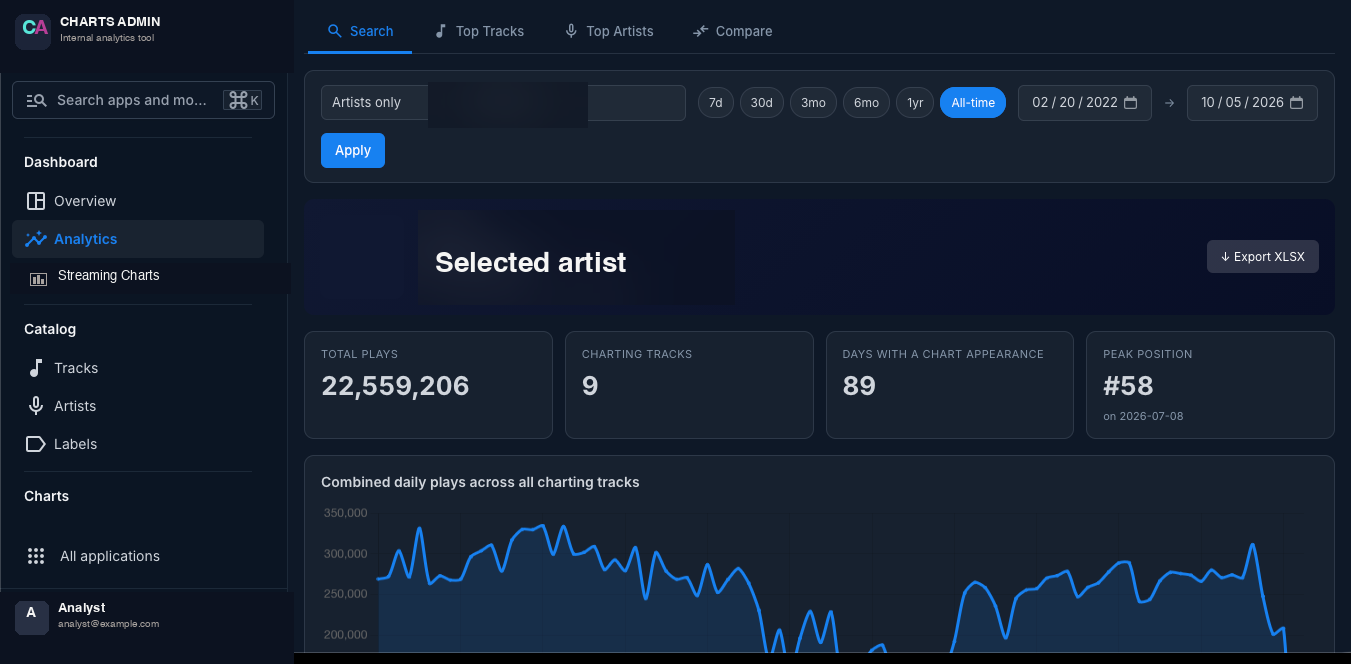Image resolution: width=1351 pixels, height=664 pixels.
Task: Click the Charts section heading
Action: (47, 496)
